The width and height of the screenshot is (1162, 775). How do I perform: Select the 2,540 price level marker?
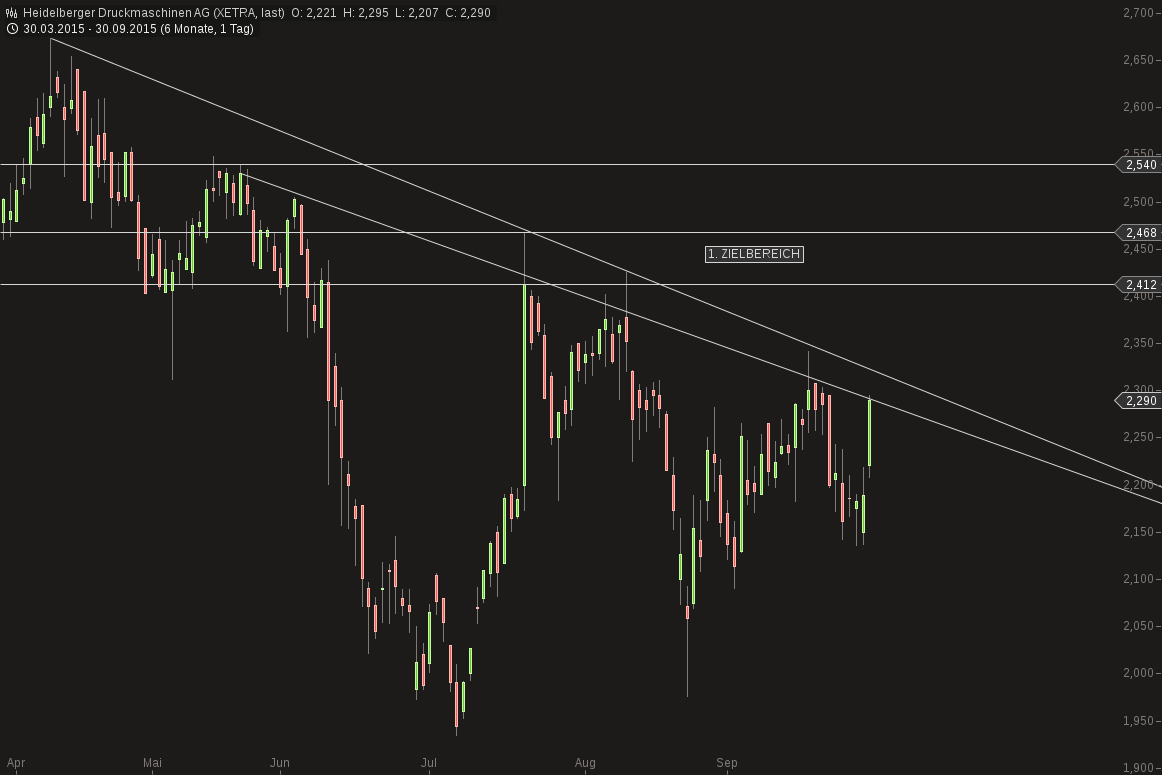coord(1138,164)
